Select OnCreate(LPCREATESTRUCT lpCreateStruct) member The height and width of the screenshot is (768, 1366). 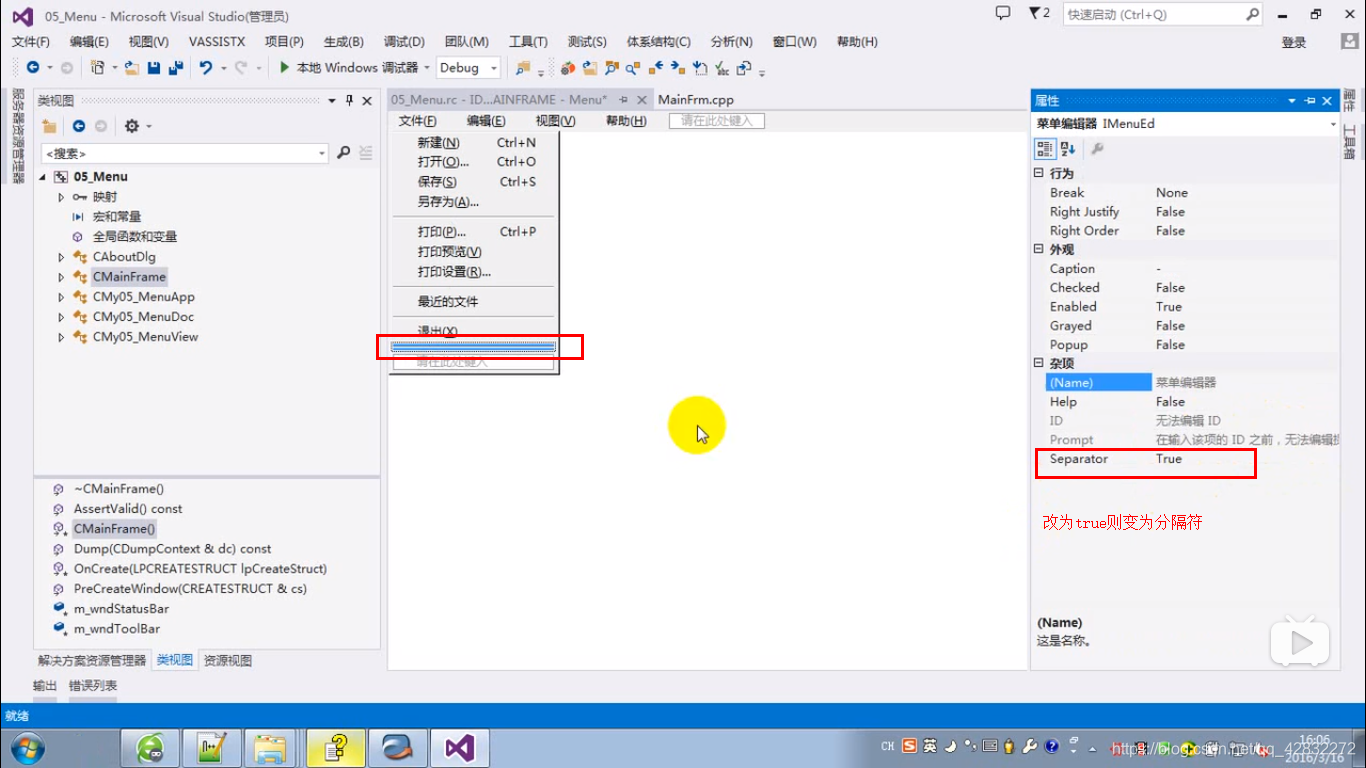coord(200,569)
